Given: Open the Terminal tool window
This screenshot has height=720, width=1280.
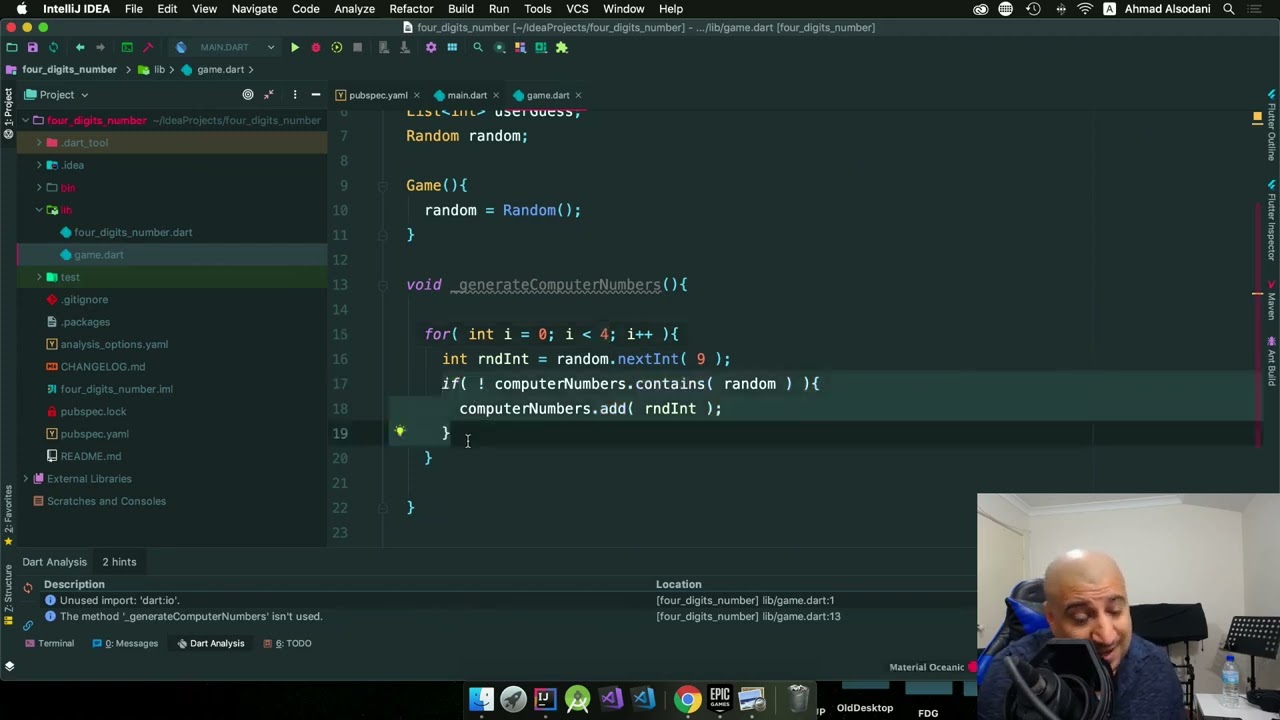Looking at the screenshot, I should click(x=49, y=643).
